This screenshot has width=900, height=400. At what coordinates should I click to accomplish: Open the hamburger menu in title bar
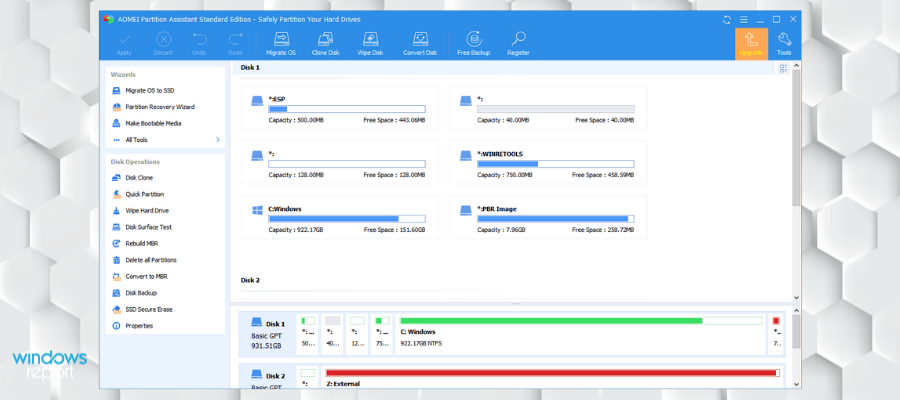(x=743, y=20)
